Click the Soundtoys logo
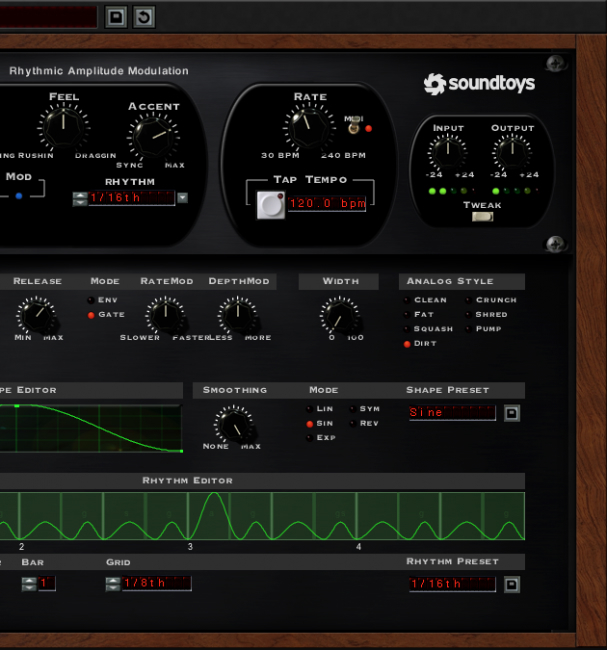 (479, 84)
